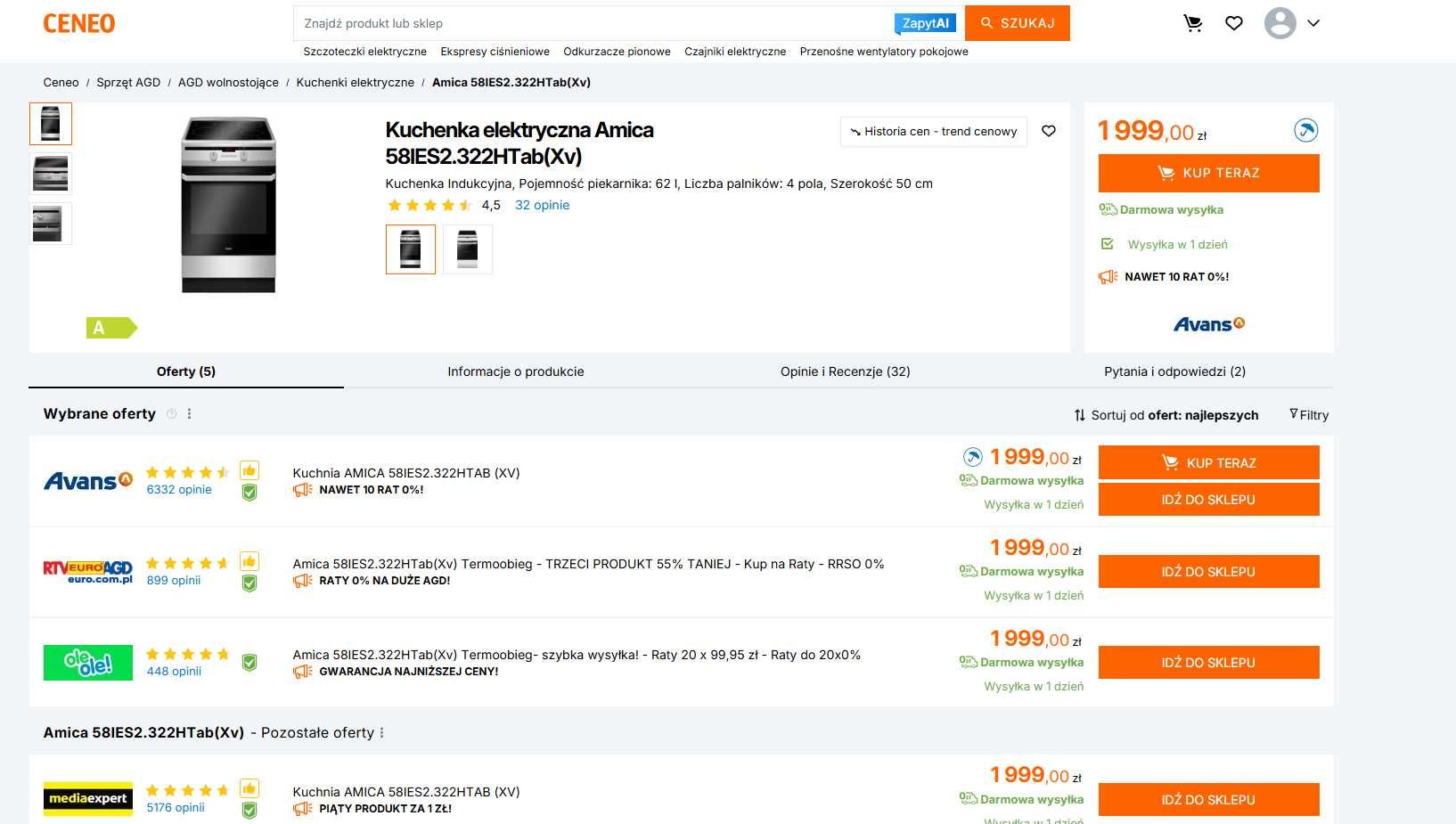
Task: Click Avans shop logo in offers list
Action: coord(88,481)
